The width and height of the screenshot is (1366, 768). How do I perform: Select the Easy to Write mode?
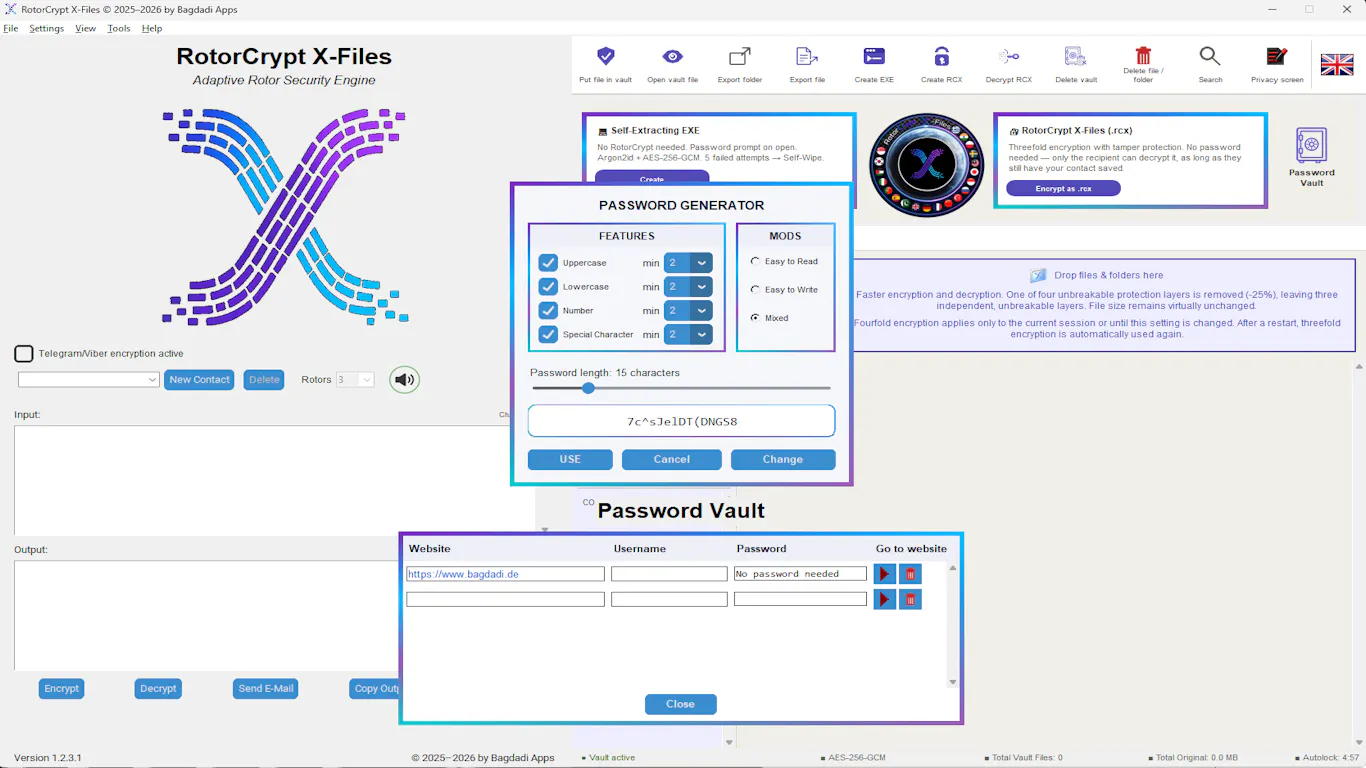click(755, 289)
